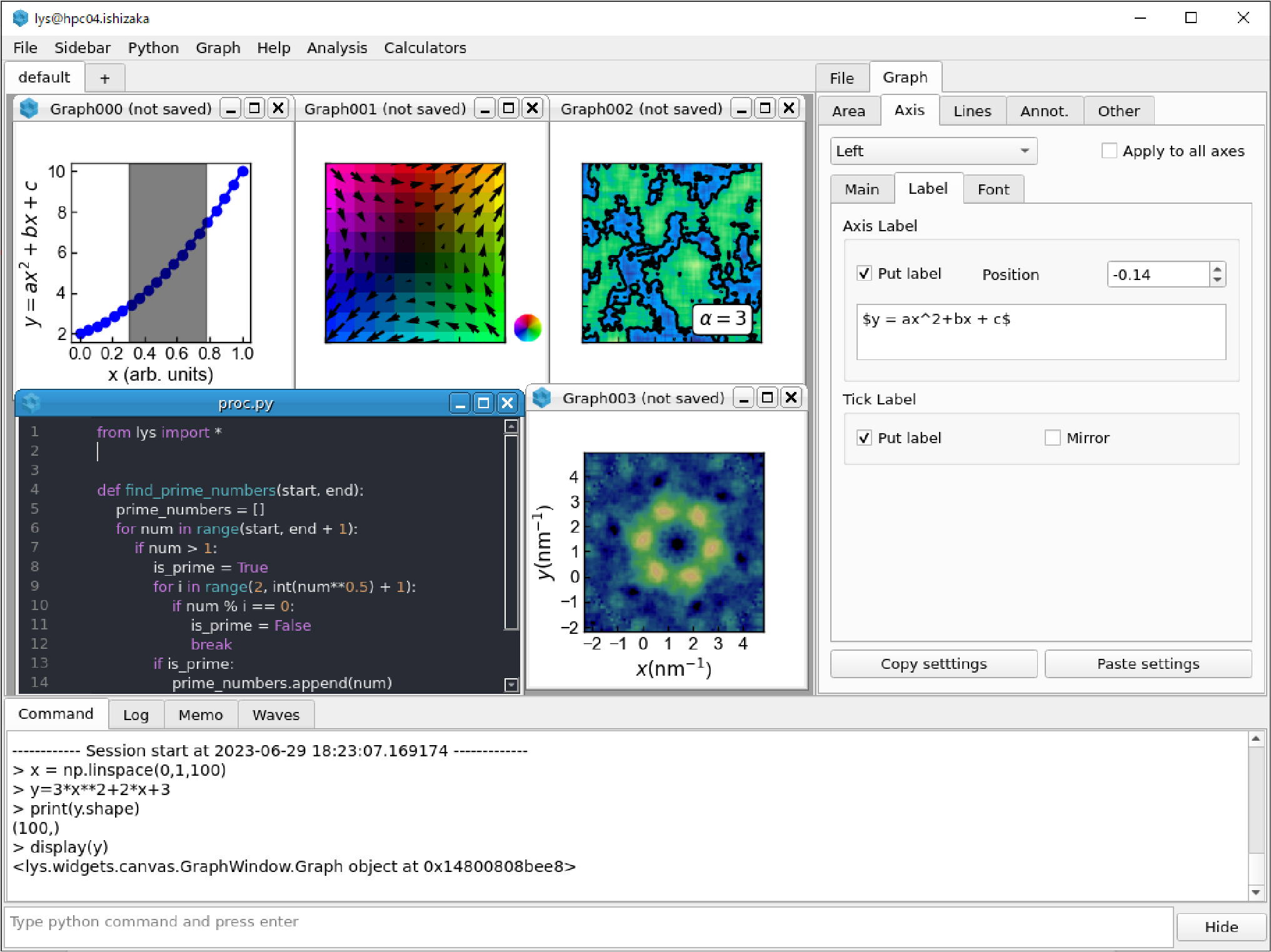Click the Copy setttings button
This screenshot has height=952, width=1271.
[933, 664]
